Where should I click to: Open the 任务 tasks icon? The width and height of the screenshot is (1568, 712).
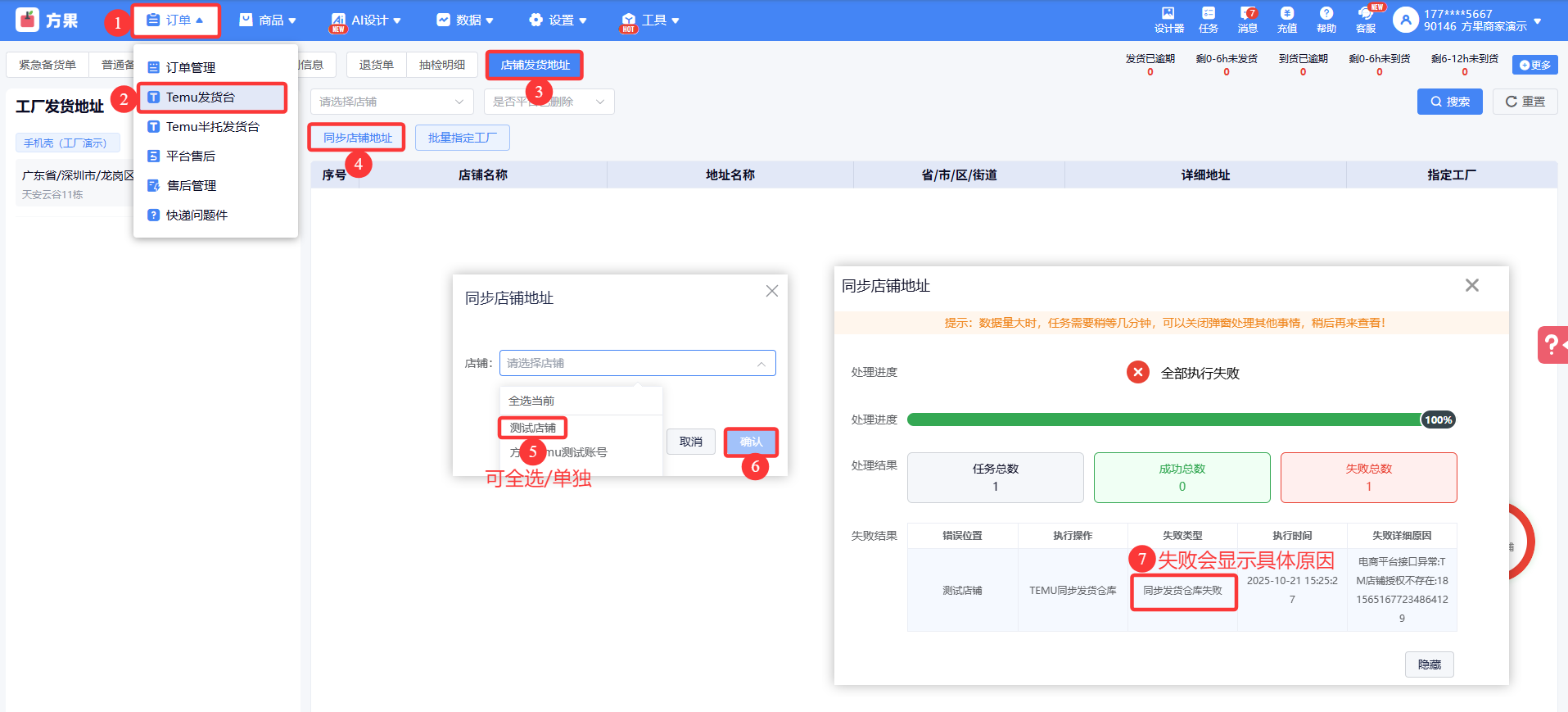(1208, 14)
